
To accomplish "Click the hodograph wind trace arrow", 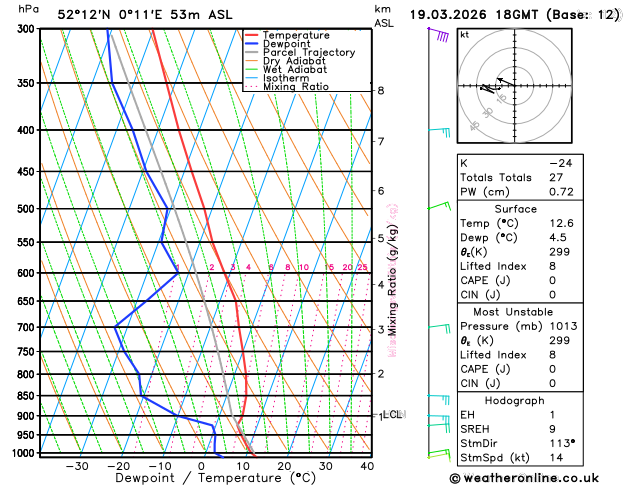I will point(505,81).
